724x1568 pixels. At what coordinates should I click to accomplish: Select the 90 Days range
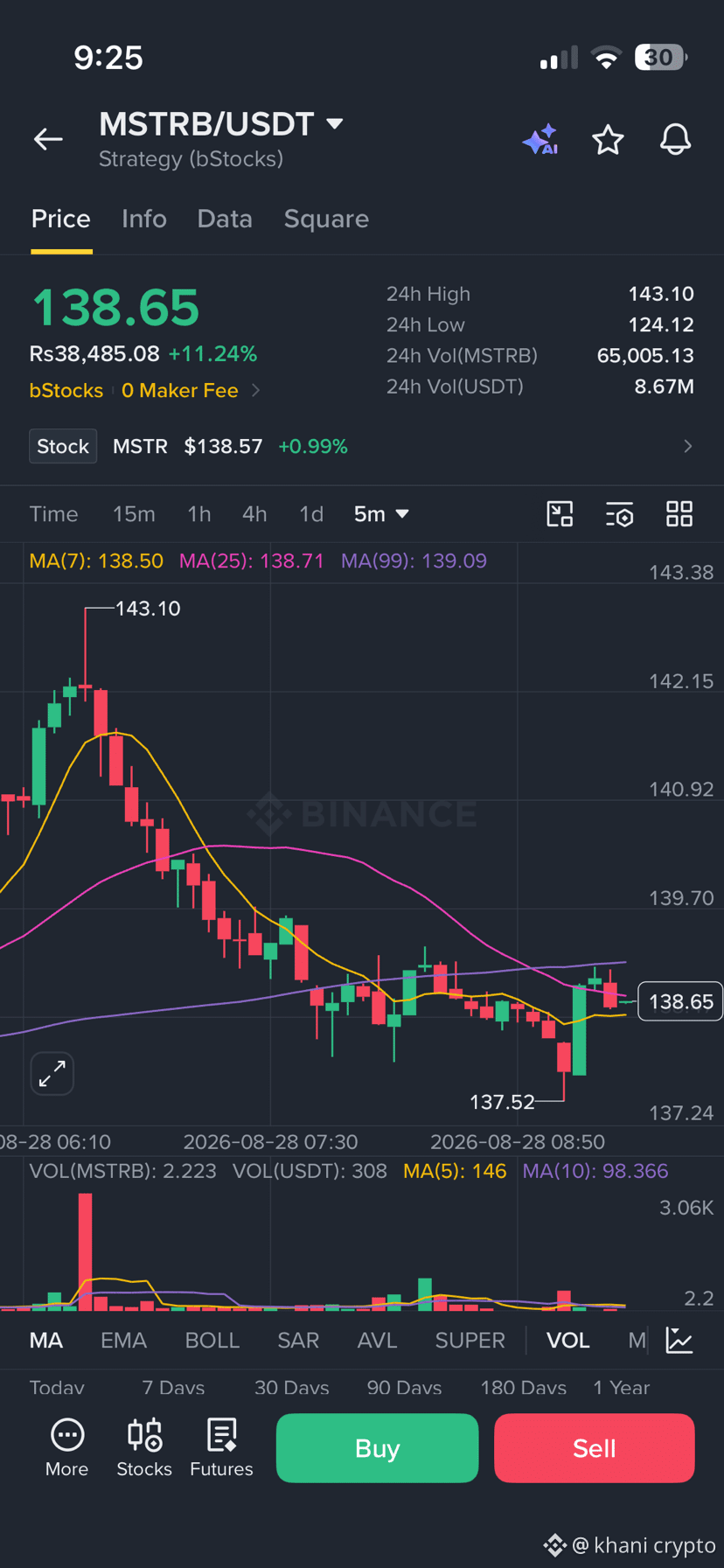coord(404,1388)
